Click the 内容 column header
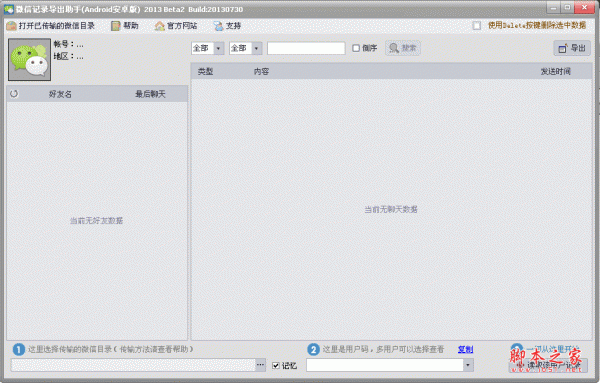Image resolution: width=600 pixels, height=383 pixels. coord(261,71)
